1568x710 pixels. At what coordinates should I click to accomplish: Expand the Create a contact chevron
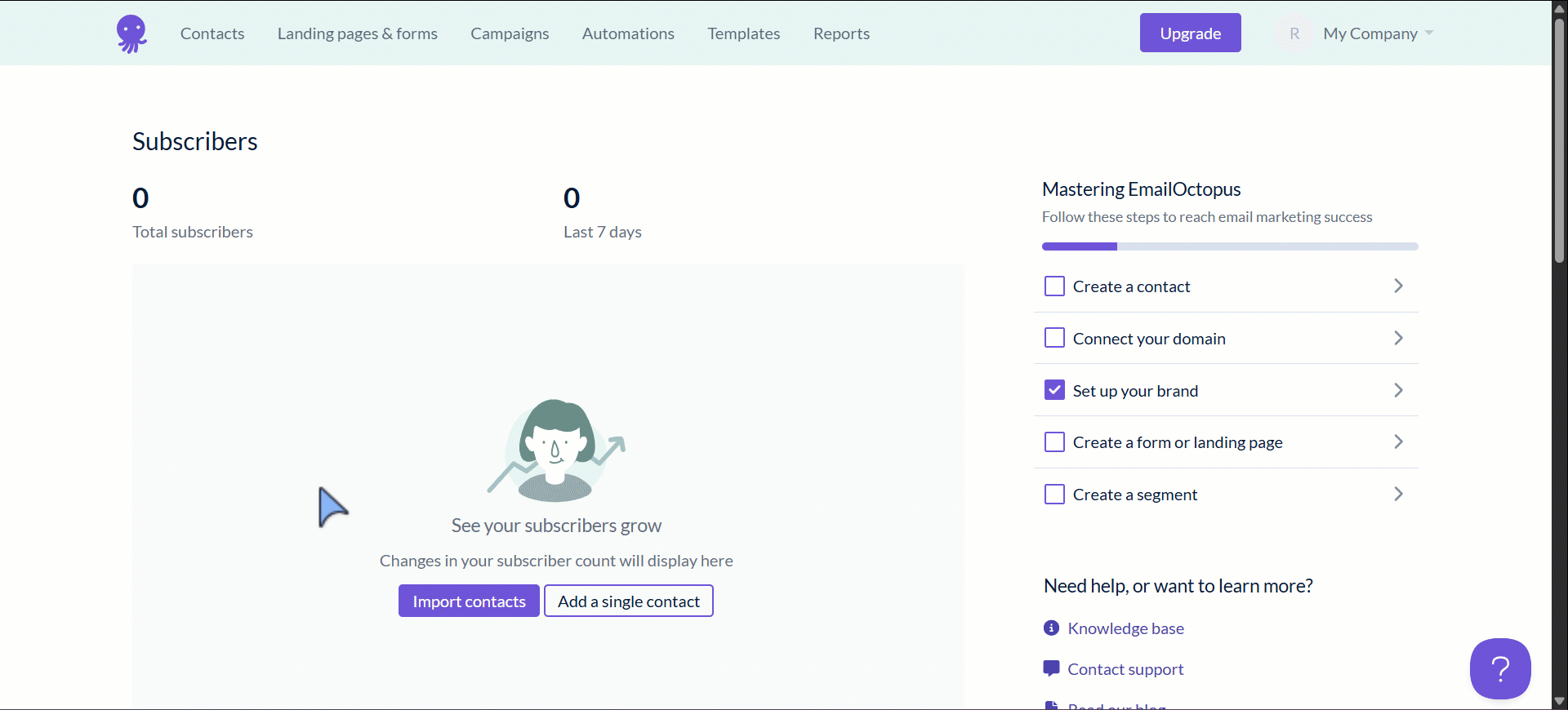coord(1398,286)
